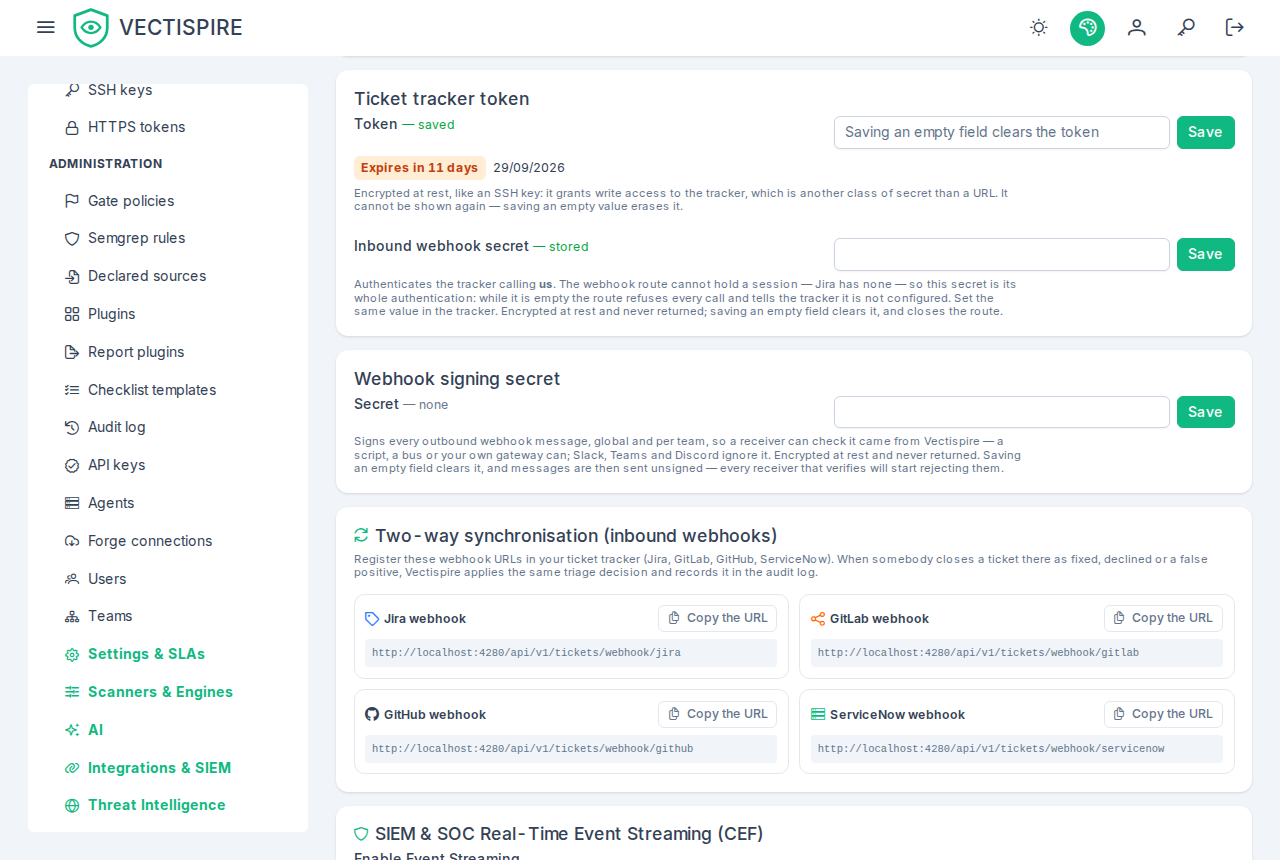Image resolution: width=1280 pixels, height=860 pixels.
Task: Click the GitHub webhook logo icon
Action: pos(372,714)
